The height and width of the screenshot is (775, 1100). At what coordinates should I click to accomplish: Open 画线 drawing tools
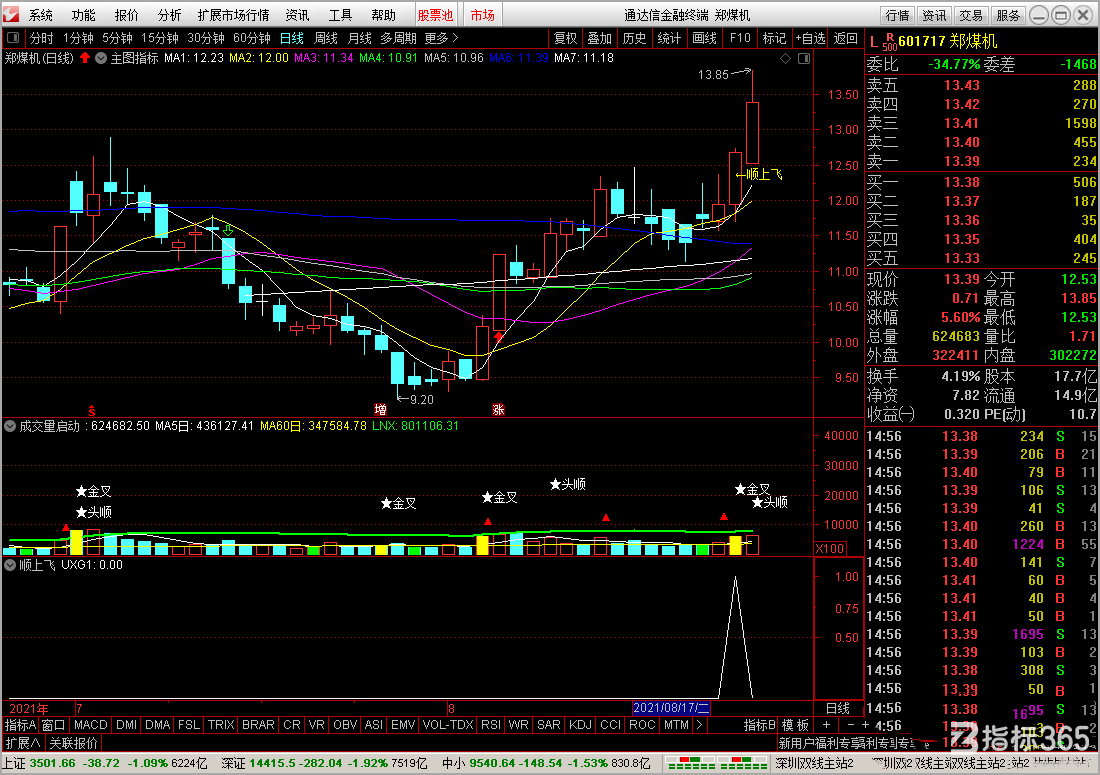[704, 38]
